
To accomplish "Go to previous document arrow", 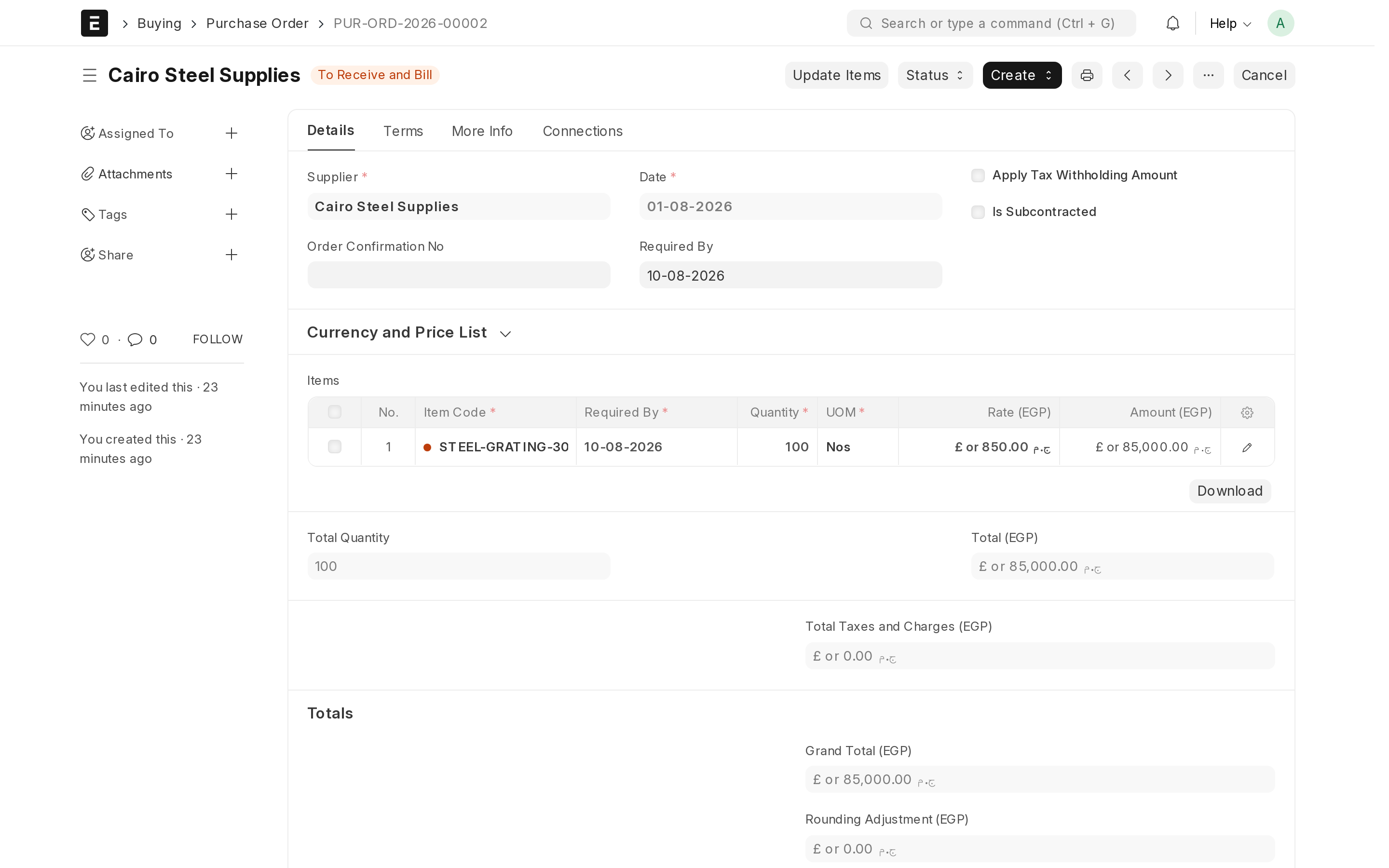I will click(1127, 75).
